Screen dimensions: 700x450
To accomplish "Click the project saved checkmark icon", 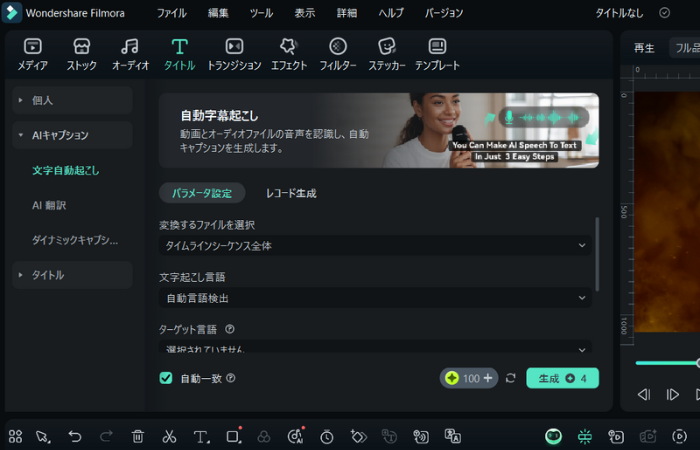I will 665,13.
